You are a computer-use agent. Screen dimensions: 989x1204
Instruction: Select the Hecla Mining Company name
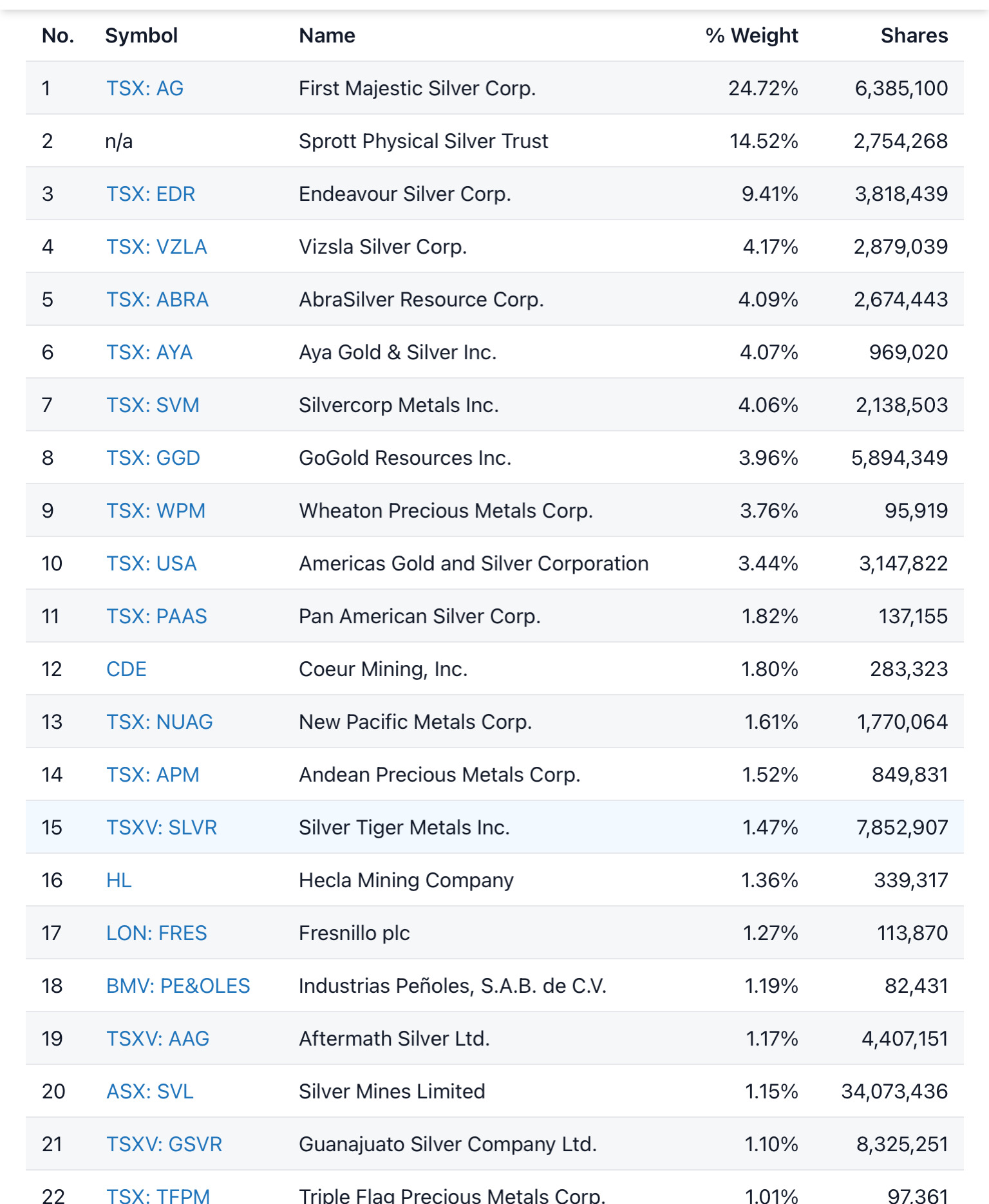click(x=406, y=880)
